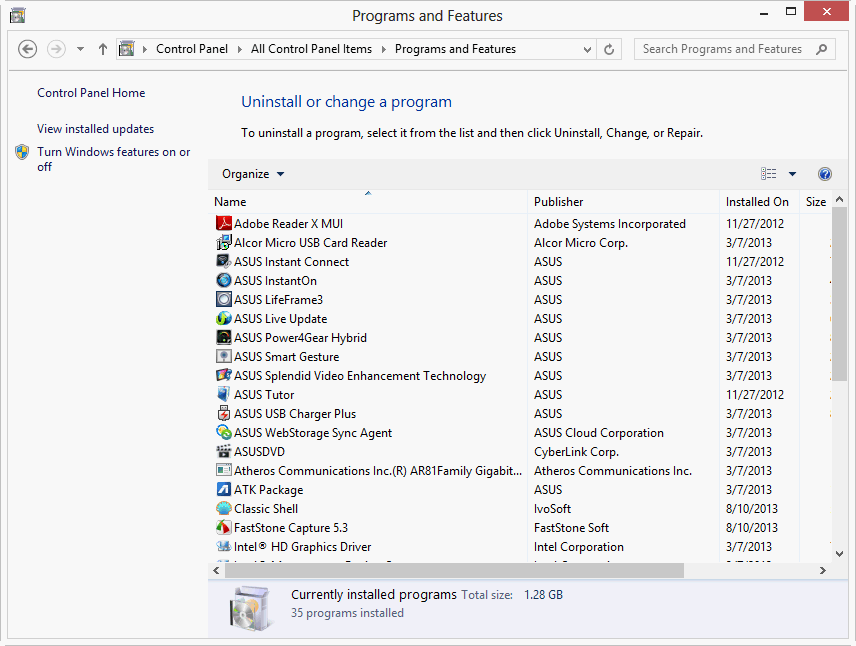This screenshot has height=646, width=856.
Task: Navigate to Control Panel breadcrumb
Action: pyautogui.click(x=192, y=49)
